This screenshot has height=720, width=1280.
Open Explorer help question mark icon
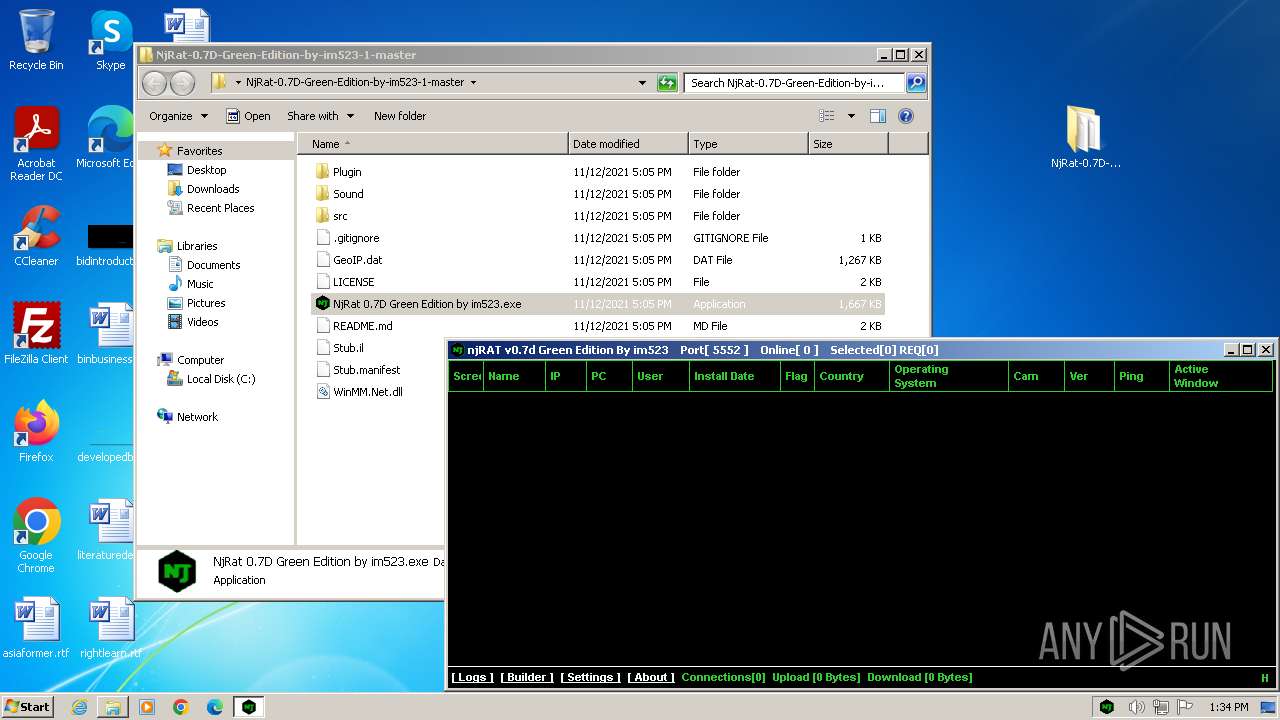pos(906,116)
